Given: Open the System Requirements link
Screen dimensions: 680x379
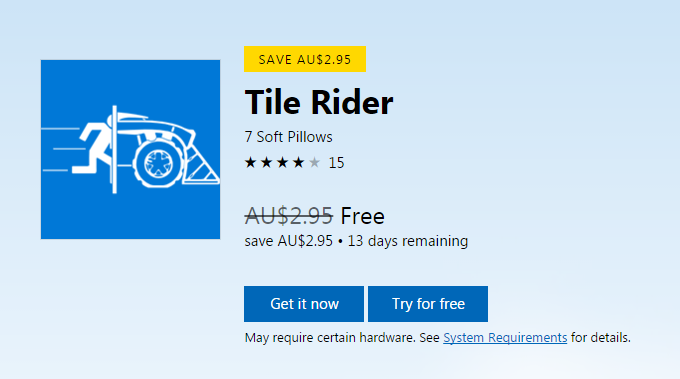Looking at the screenshot, I should 505,337.
